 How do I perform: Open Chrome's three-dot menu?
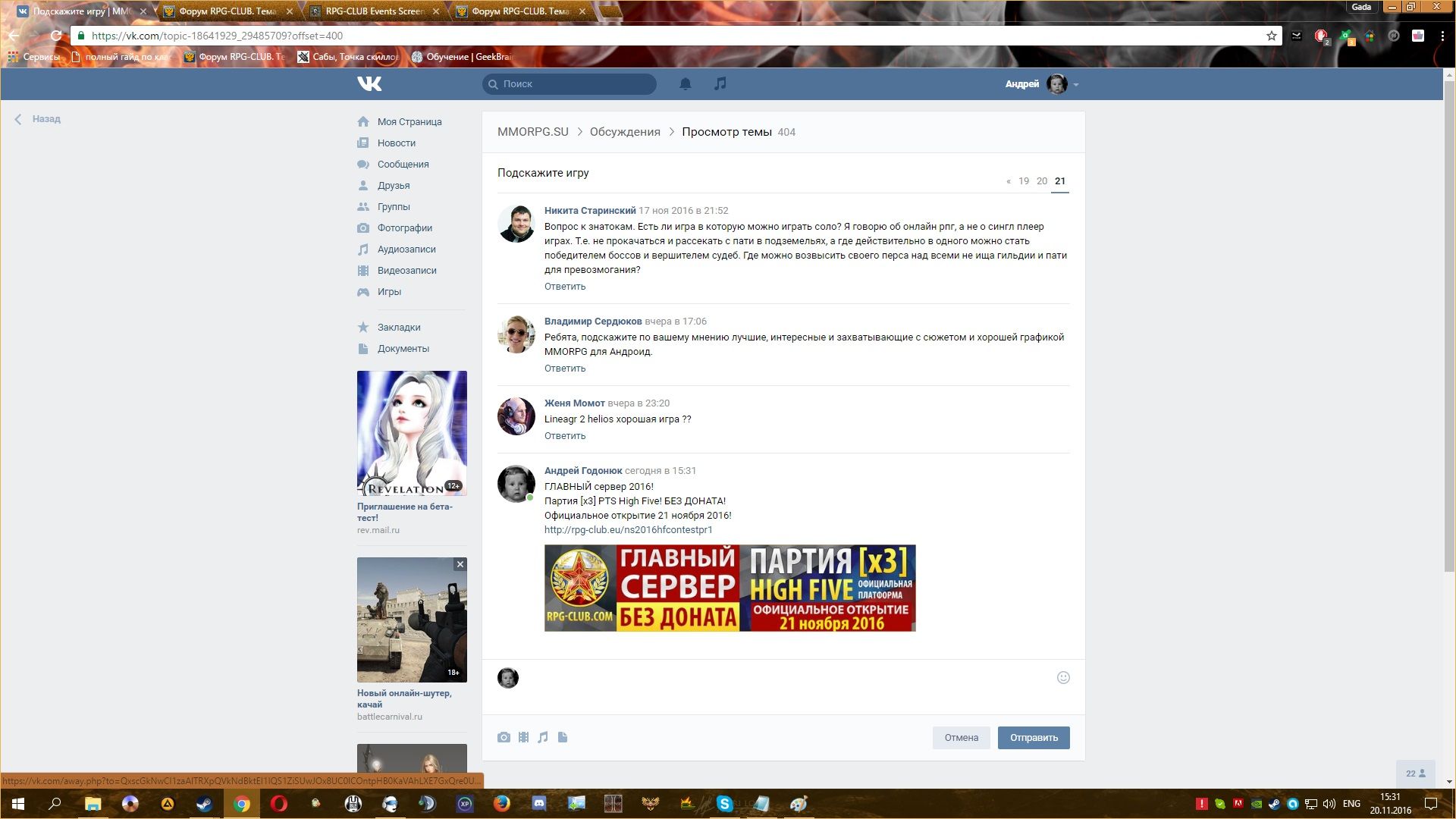click(1442, 36)
